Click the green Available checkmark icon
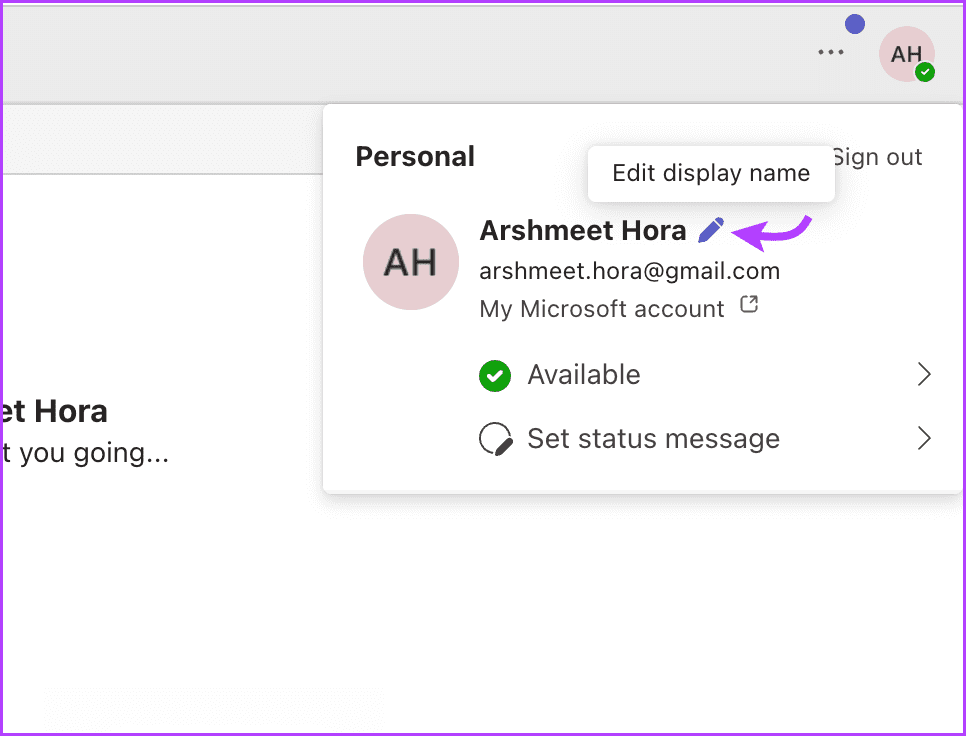Image resolution: width=966 pixels, height=736 pixels. click(x=495, y=376)
